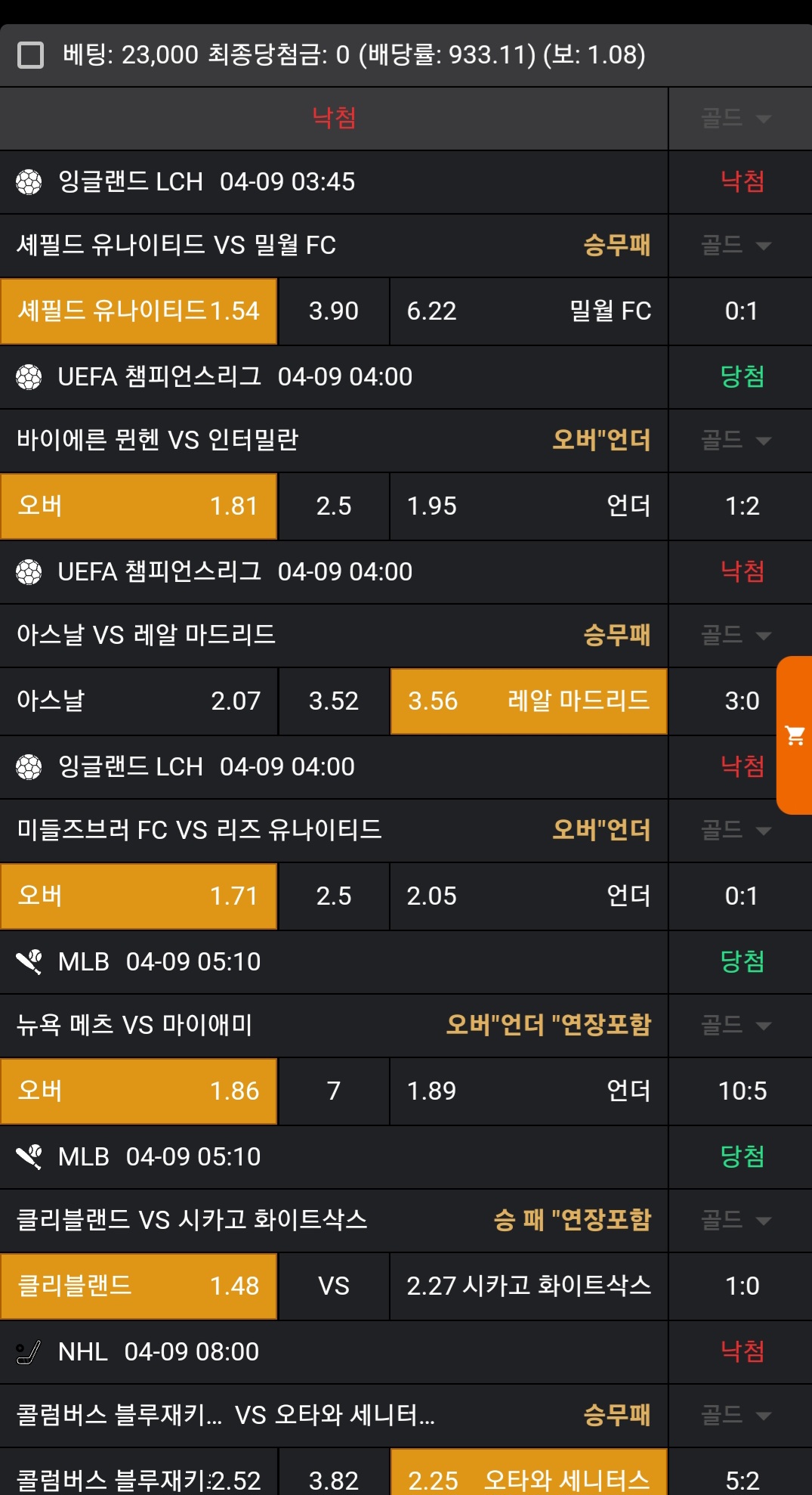Image resolution: width=812 pixels, height=1495 pixels.
Task: Select 셰필드 유나이티드 1.54 odds cell
Action: (x=139, y=311)
